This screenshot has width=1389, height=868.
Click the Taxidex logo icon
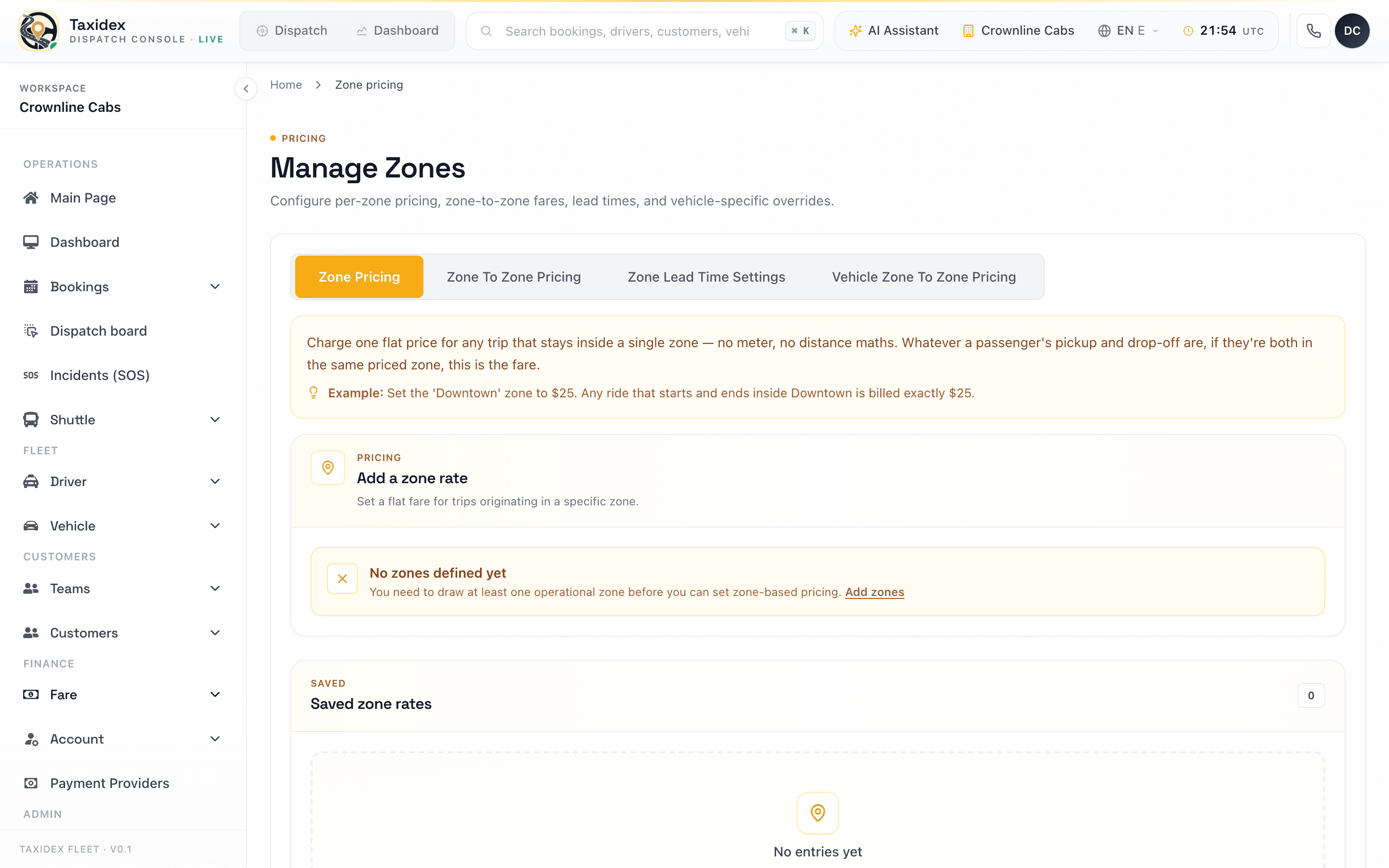pyautogui.click(x=39, y=31)
